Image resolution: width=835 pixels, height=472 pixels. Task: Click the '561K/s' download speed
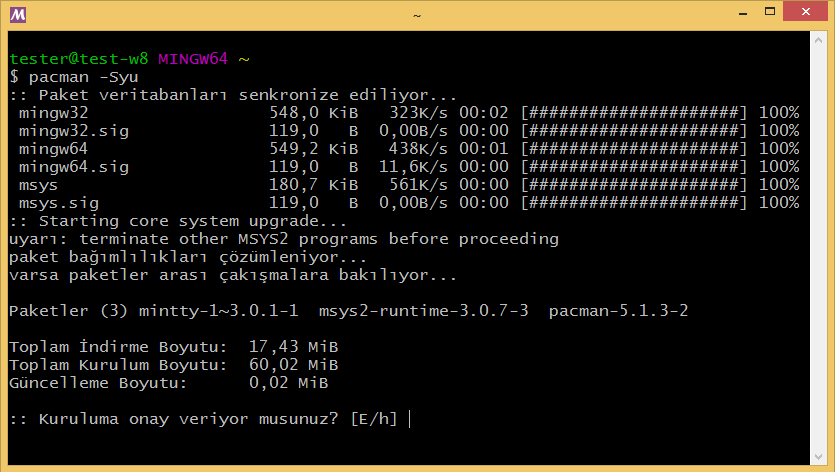pyautogui.click(x=419, y=185)
